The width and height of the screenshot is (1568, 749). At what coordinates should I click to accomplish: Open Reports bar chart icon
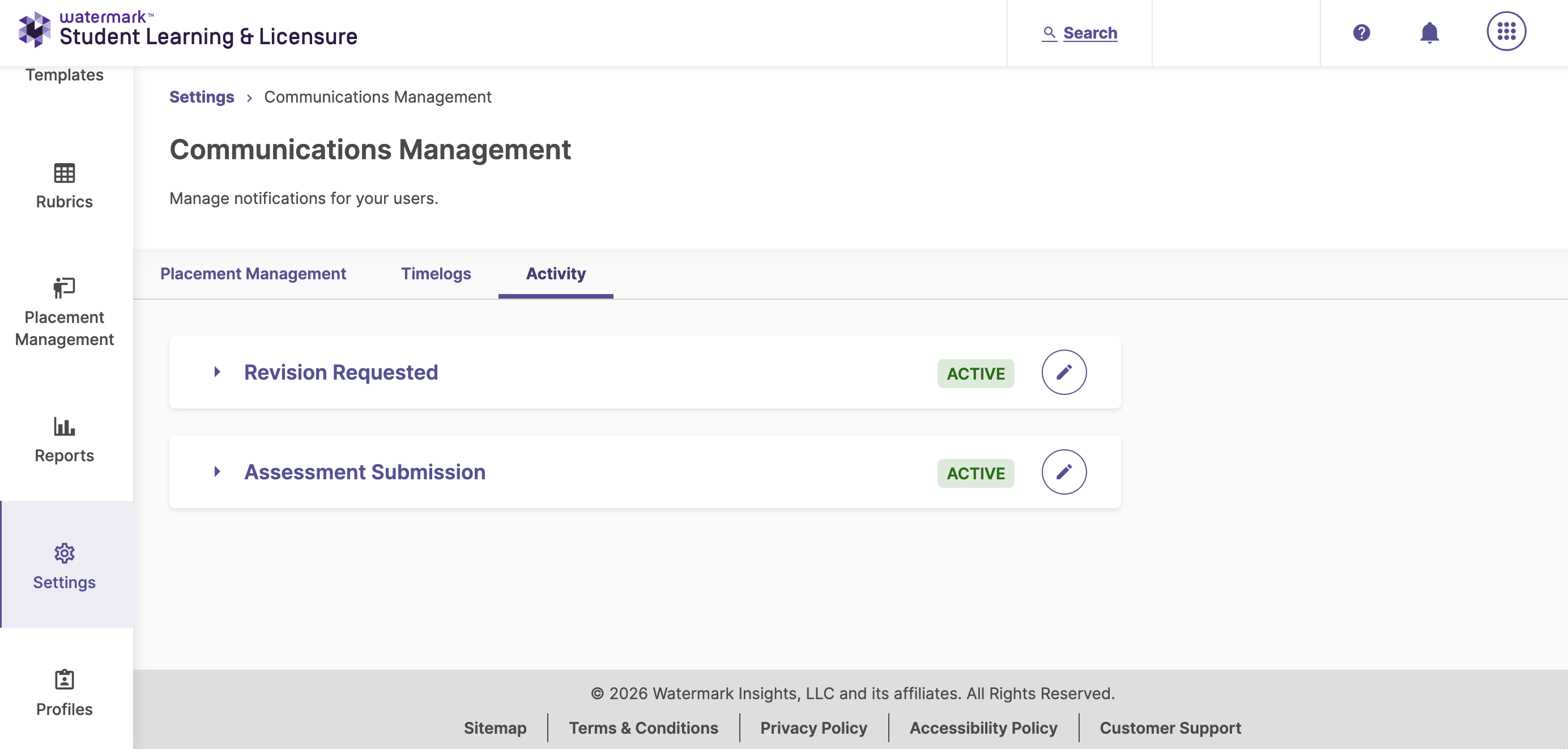tap(64, 426)
